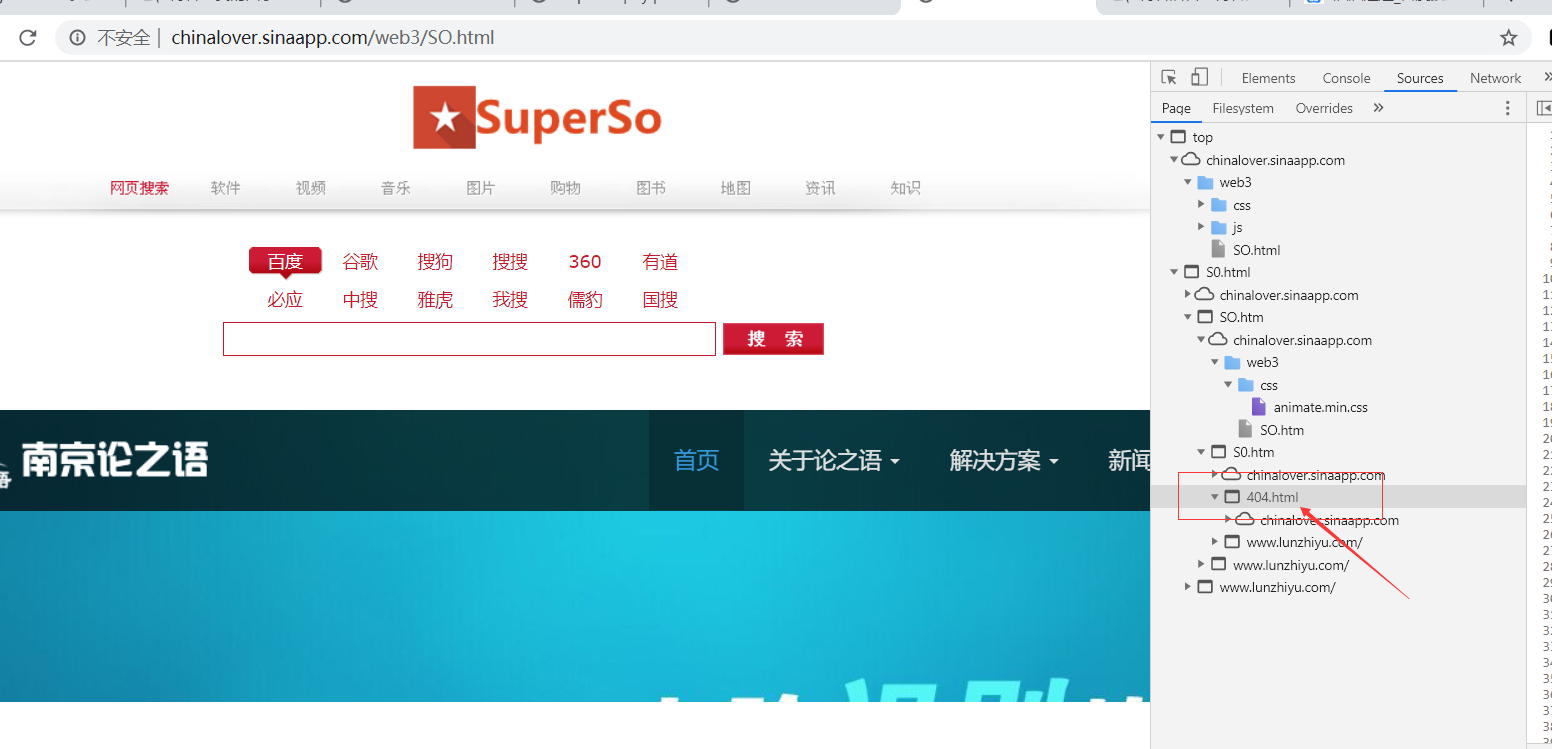Select the 404.html frame row
The width and height of the screenshot is (1552, 749).
[x=1338, y=497]
